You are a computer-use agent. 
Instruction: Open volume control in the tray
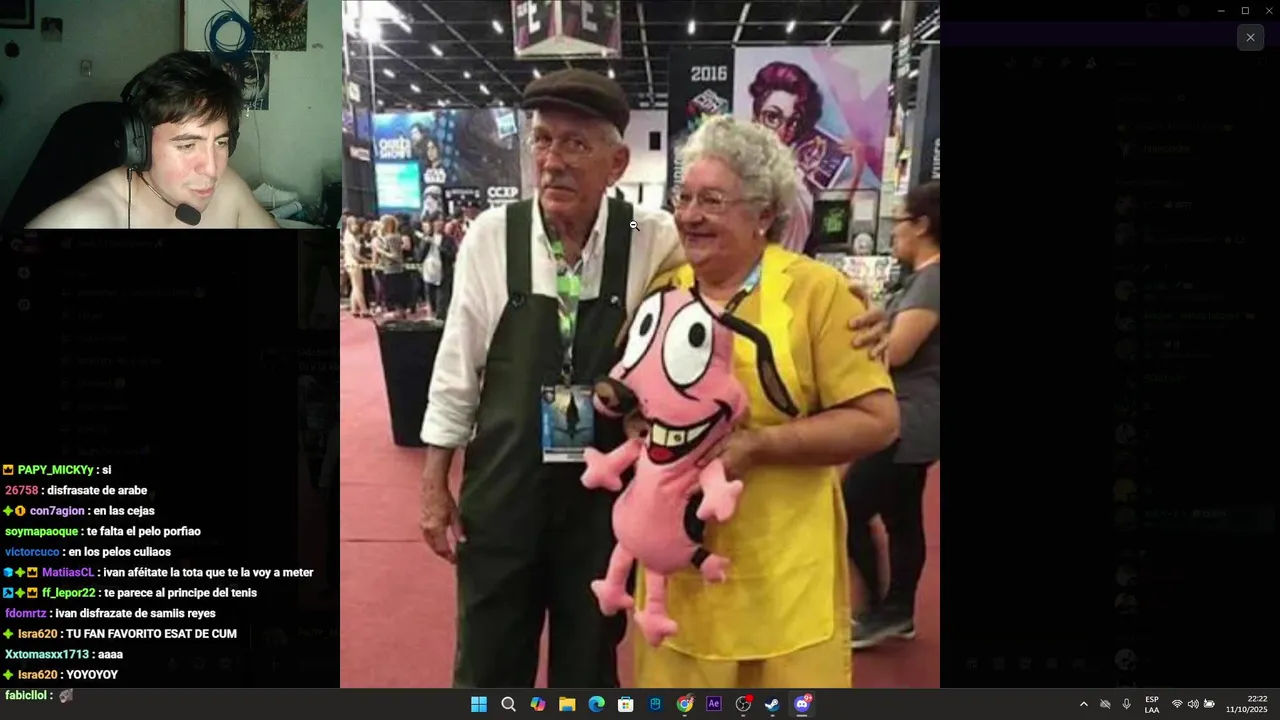tap(1193, 704)
